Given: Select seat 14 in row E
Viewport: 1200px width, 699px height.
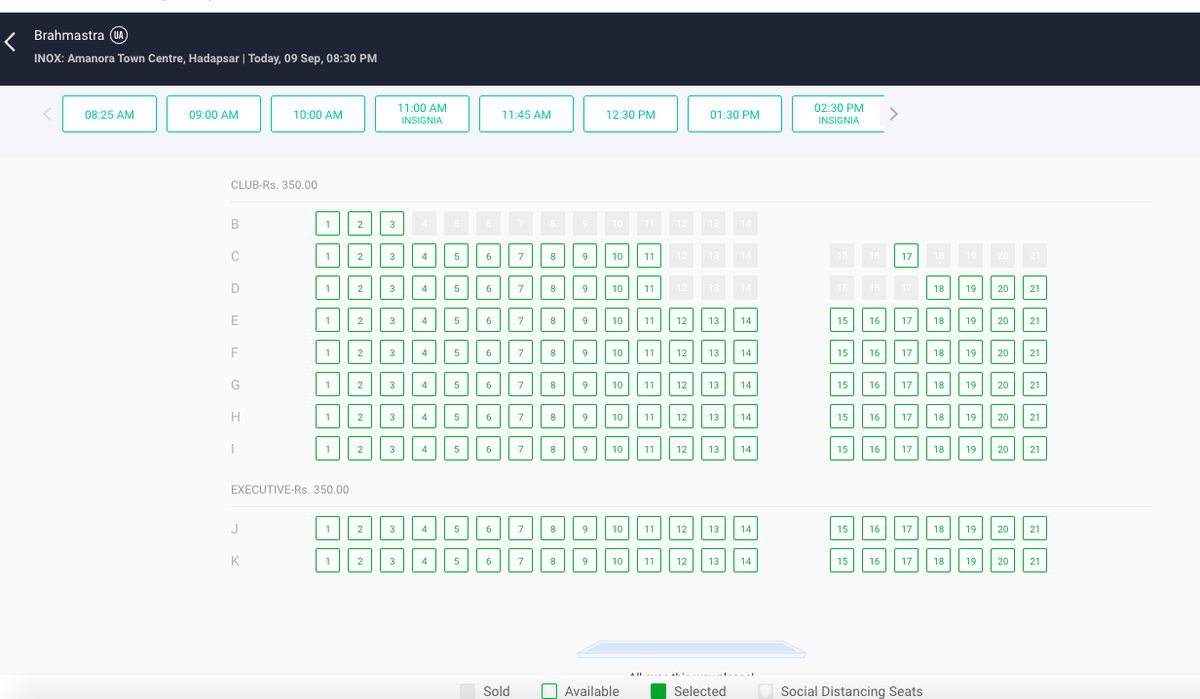Looking at the screenshot, I should pyautogui.click(x=745, y=320).
